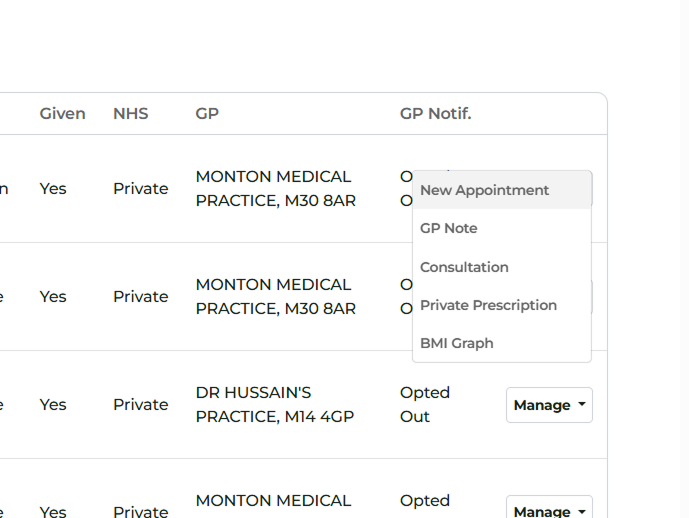Click Private in the top visible row

coord(140,189)
